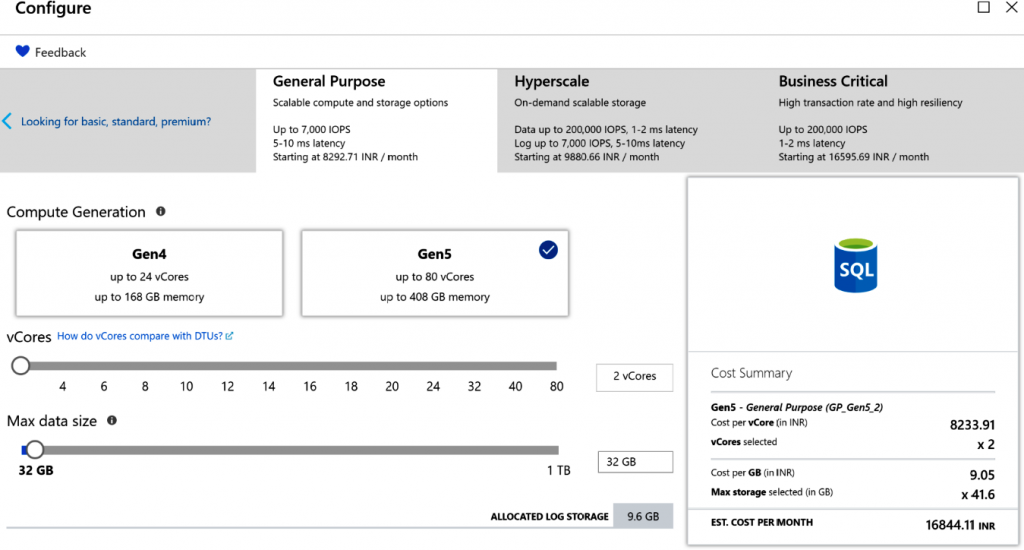Switch to the General Purpose tier tab

pos(376,120)
